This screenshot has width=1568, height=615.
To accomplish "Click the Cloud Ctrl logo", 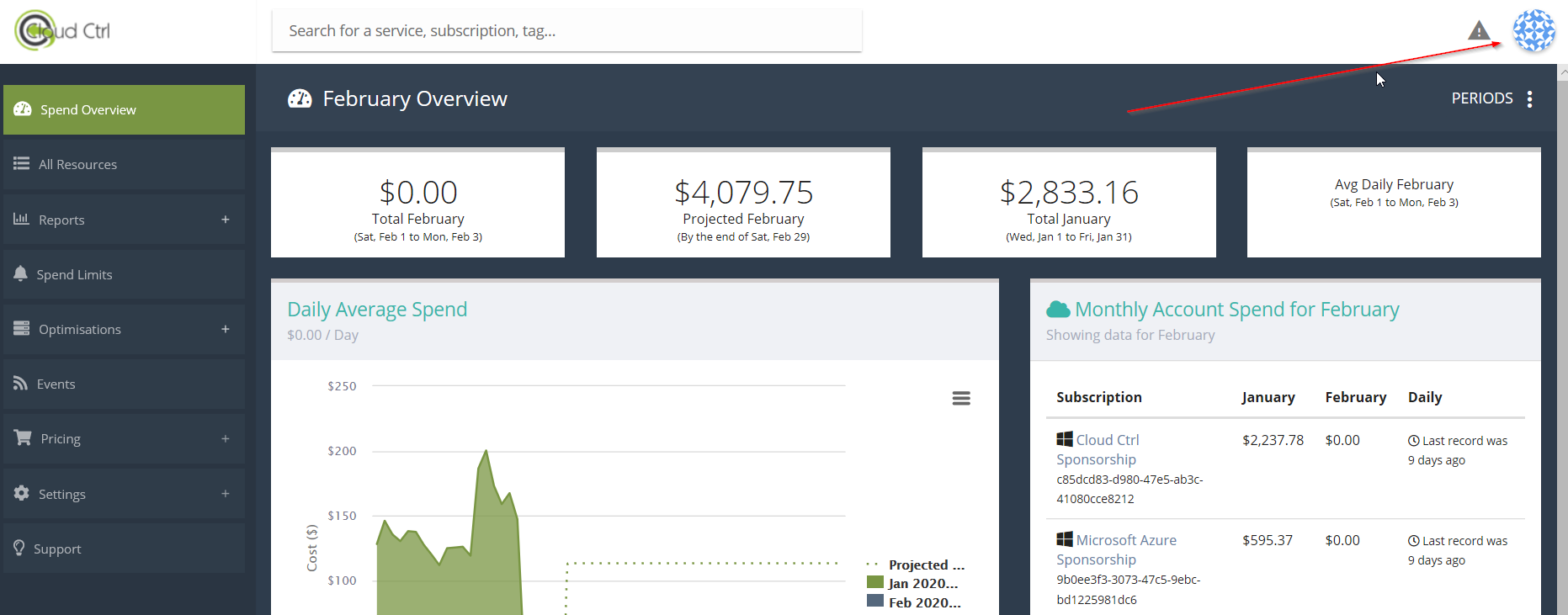I will (63, 31).
